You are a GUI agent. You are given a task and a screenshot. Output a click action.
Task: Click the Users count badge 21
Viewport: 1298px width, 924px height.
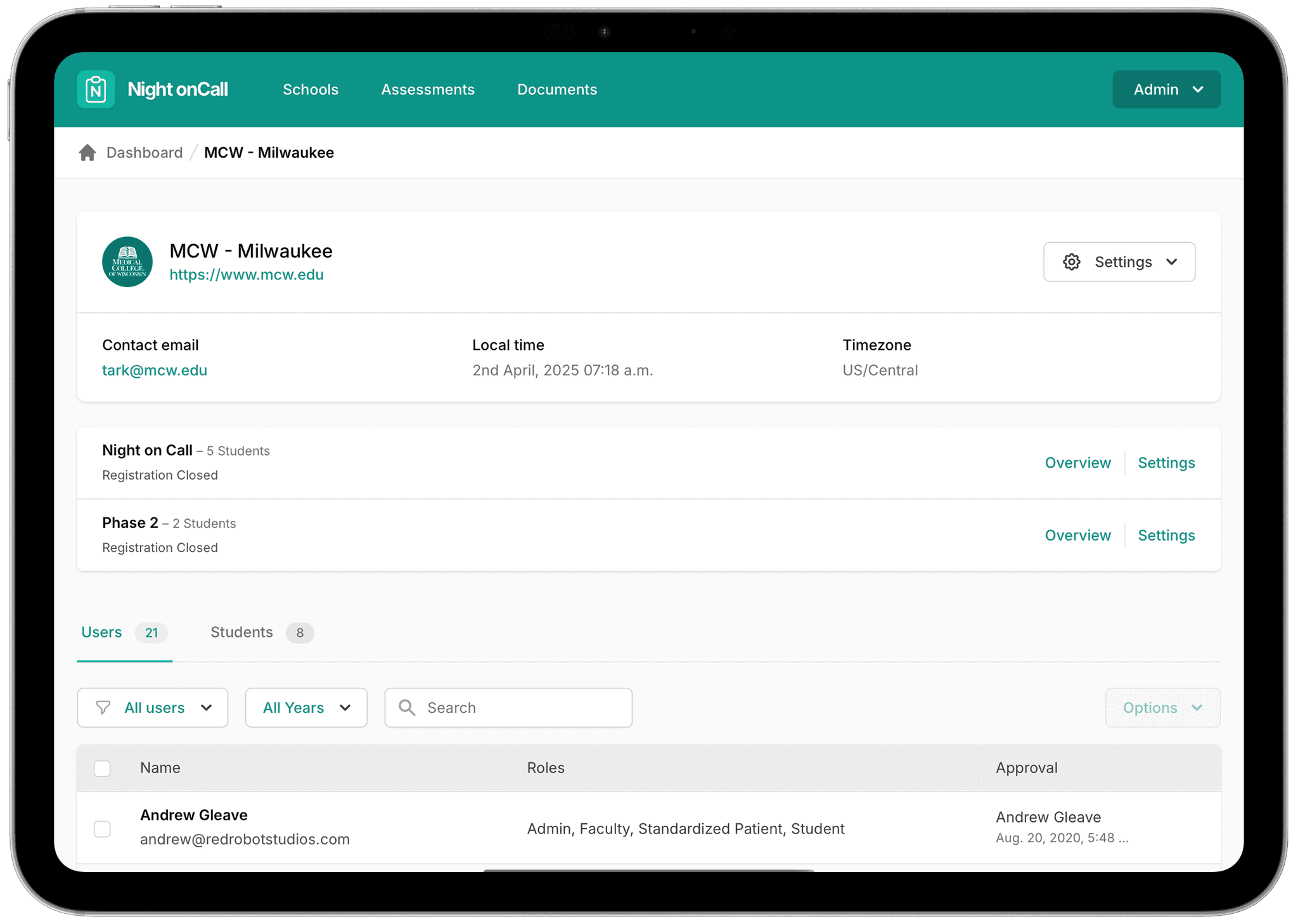(x=151, y=632)
